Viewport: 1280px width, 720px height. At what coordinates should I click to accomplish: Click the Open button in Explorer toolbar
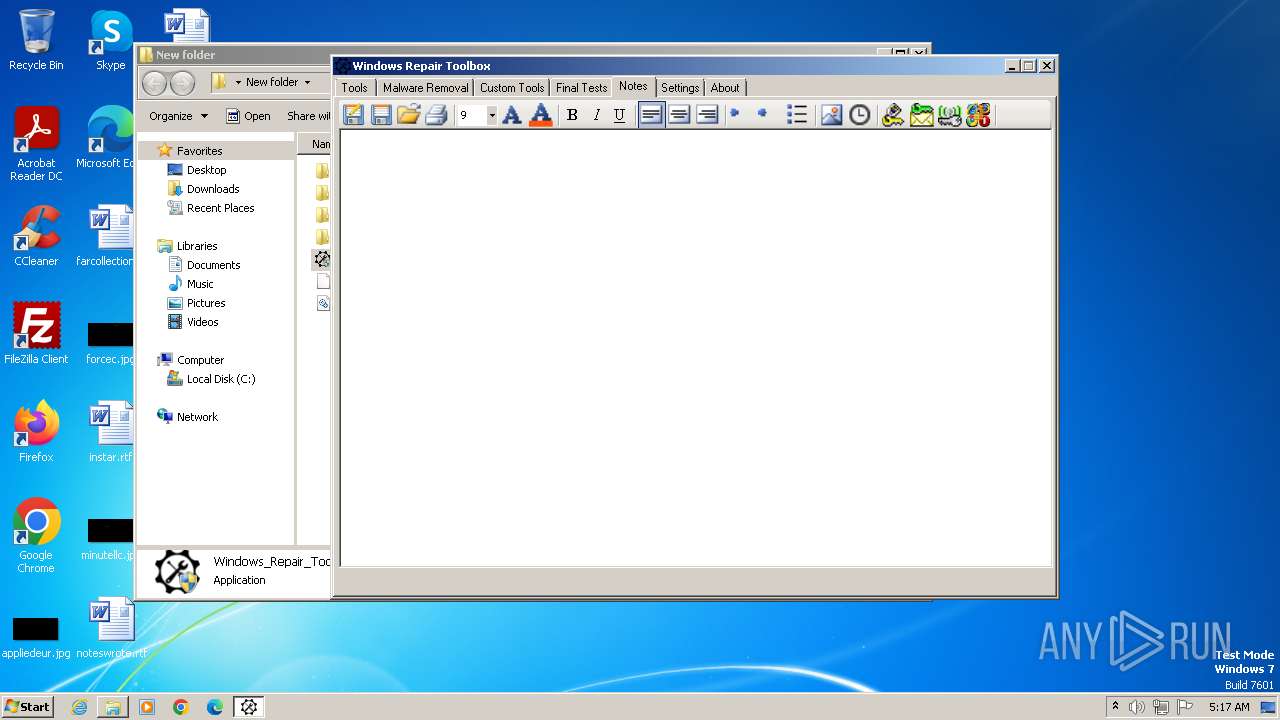click(x=248, y=116)
